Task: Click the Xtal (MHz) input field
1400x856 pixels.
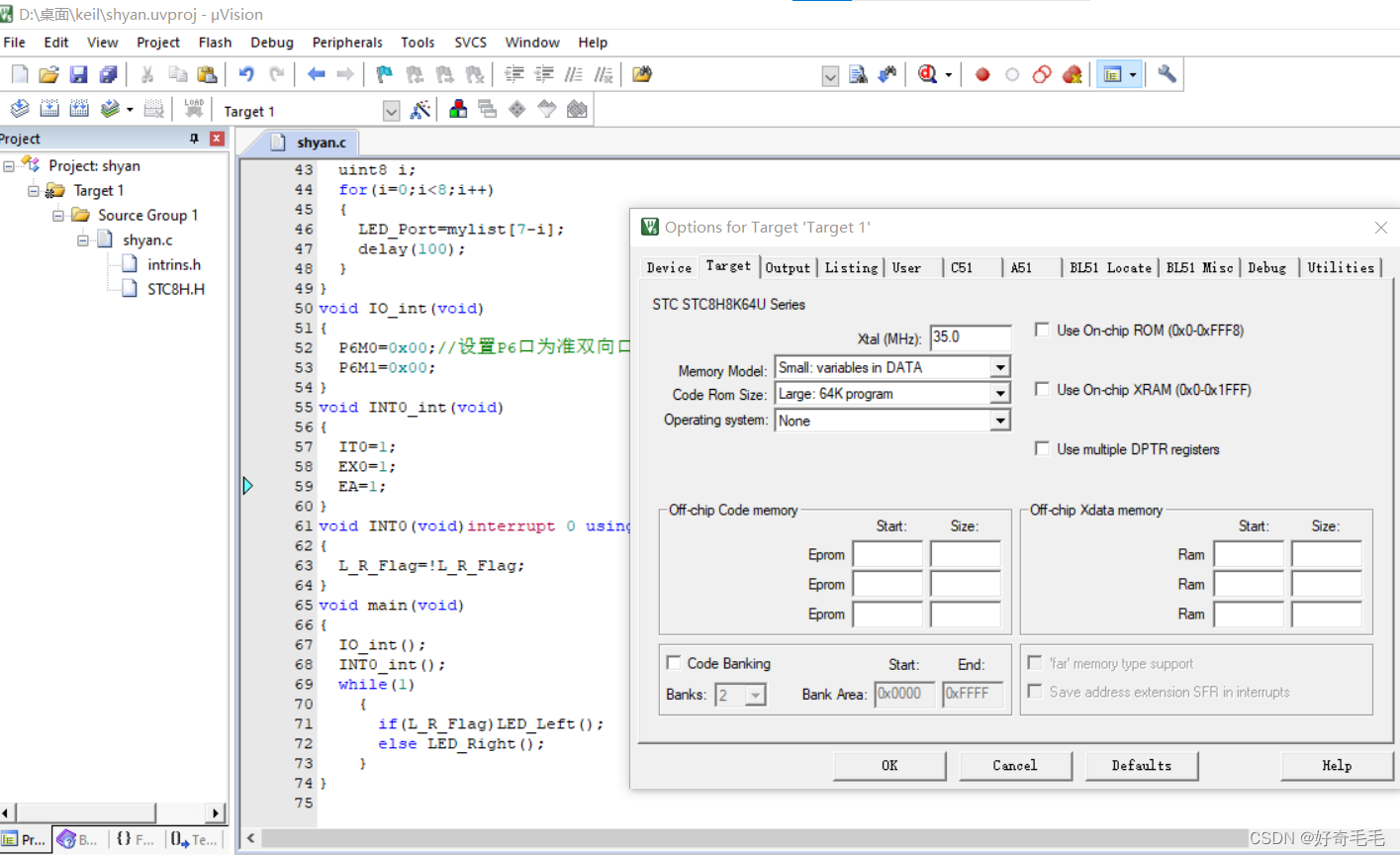Action: 970,337
